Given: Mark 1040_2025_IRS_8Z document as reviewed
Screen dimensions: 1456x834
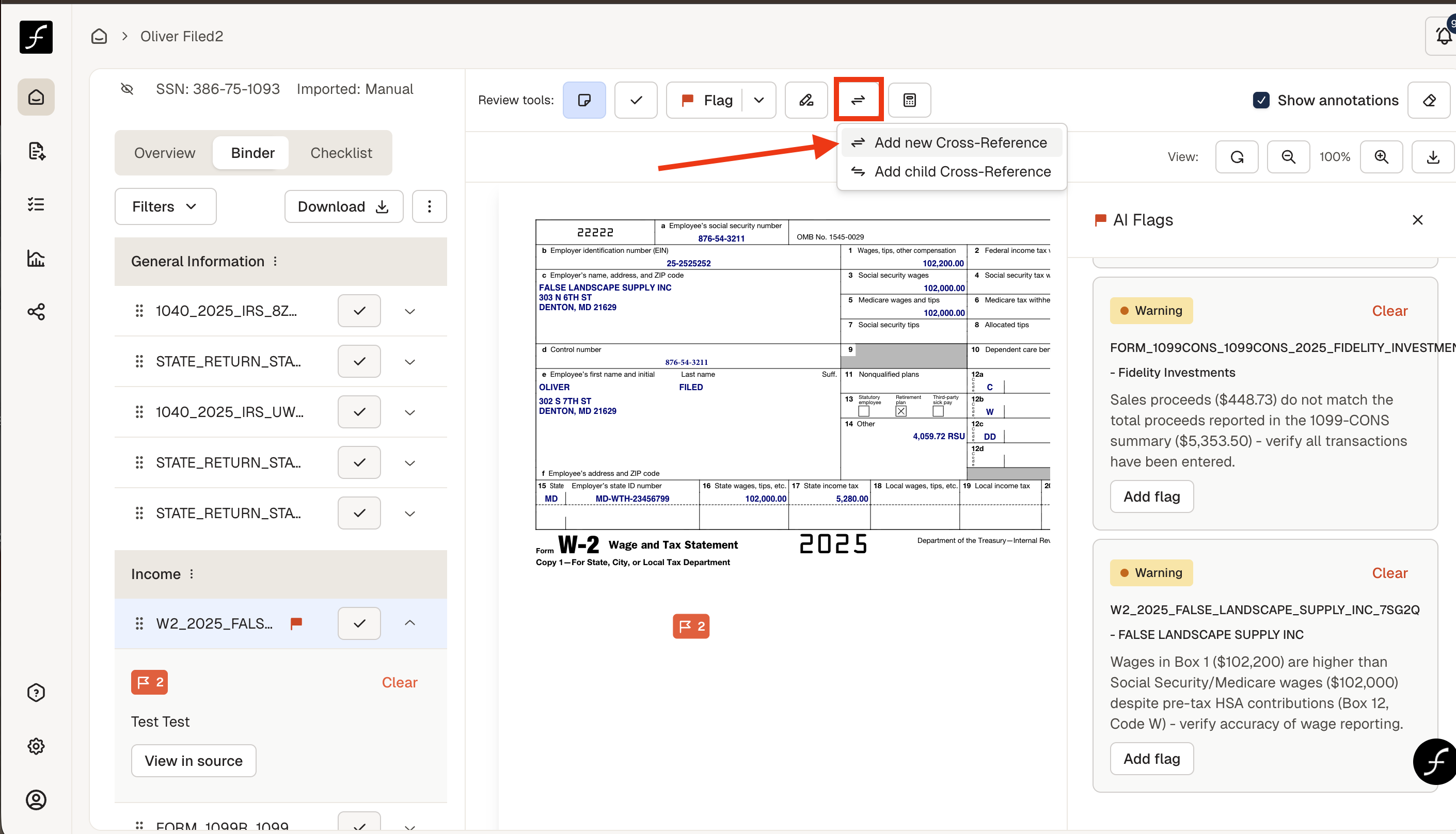Looking at the screenshot, I should pos(359,311).
